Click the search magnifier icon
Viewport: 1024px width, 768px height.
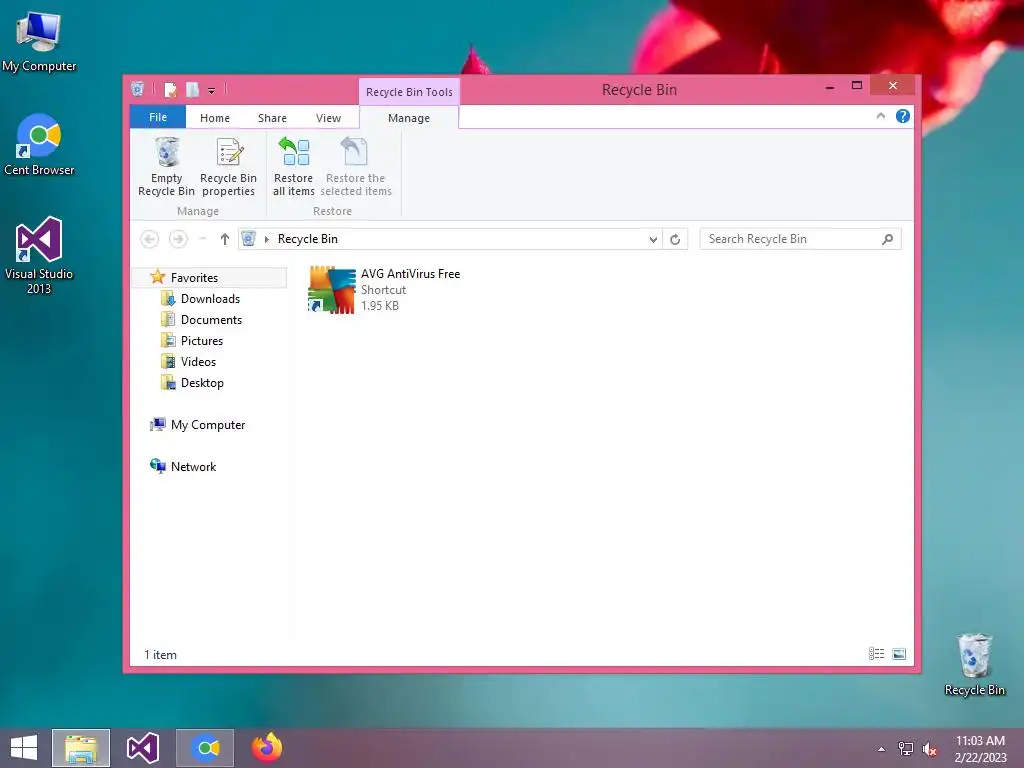888,239
